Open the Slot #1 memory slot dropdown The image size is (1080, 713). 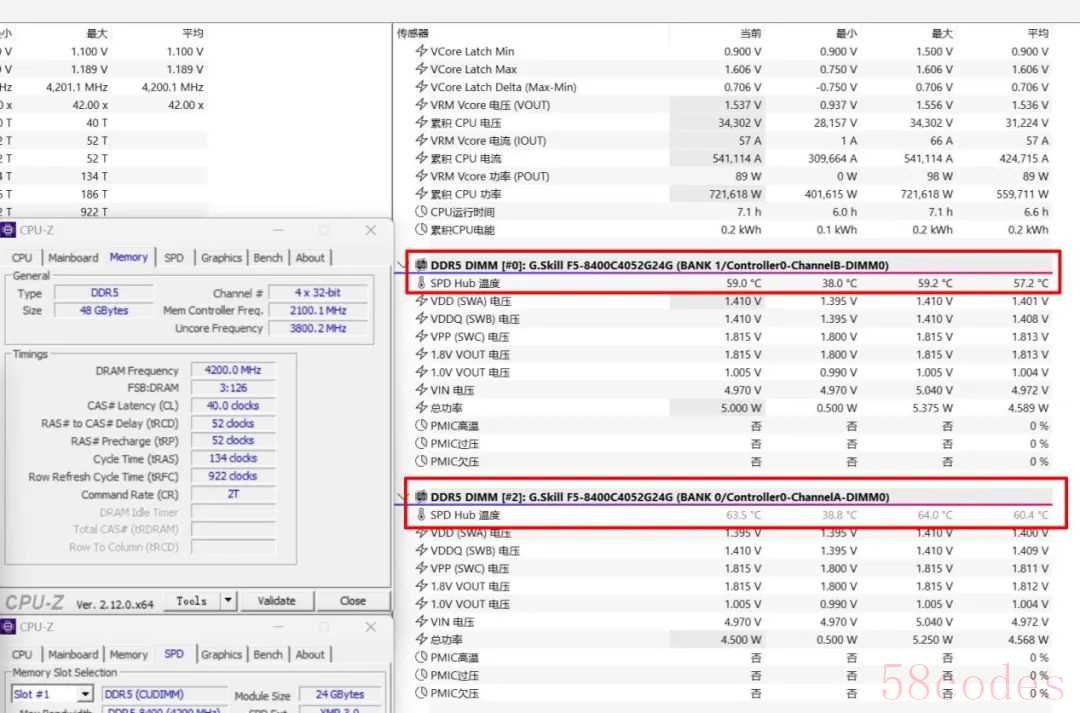click(84, 694)
